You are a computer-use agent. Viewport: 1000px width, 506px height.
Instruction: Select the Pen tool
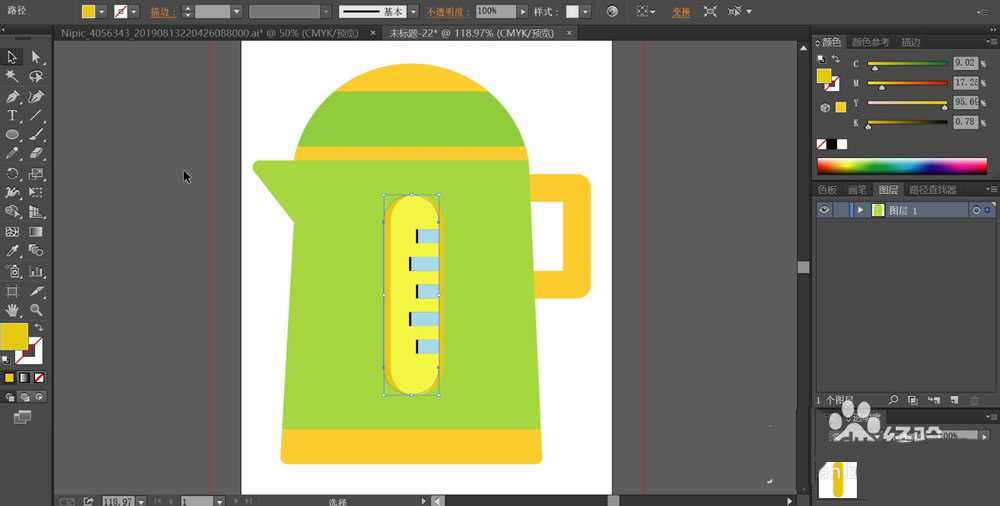click(x=12, y=96)
